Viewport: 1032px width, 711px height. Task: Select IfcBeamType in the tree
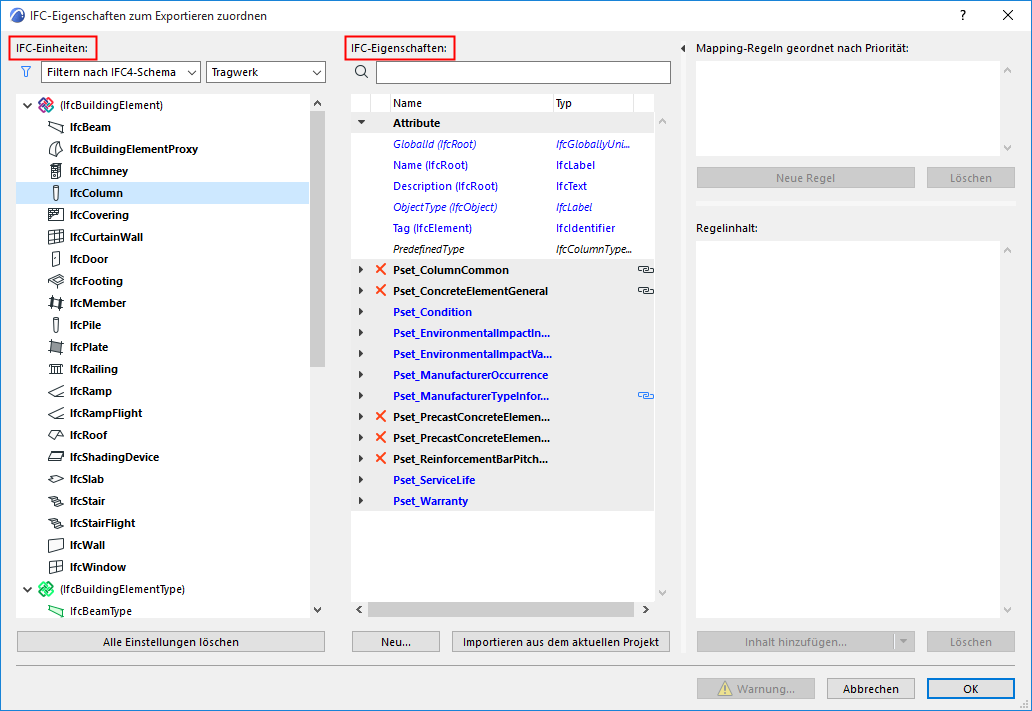click(x=101, y=611)
